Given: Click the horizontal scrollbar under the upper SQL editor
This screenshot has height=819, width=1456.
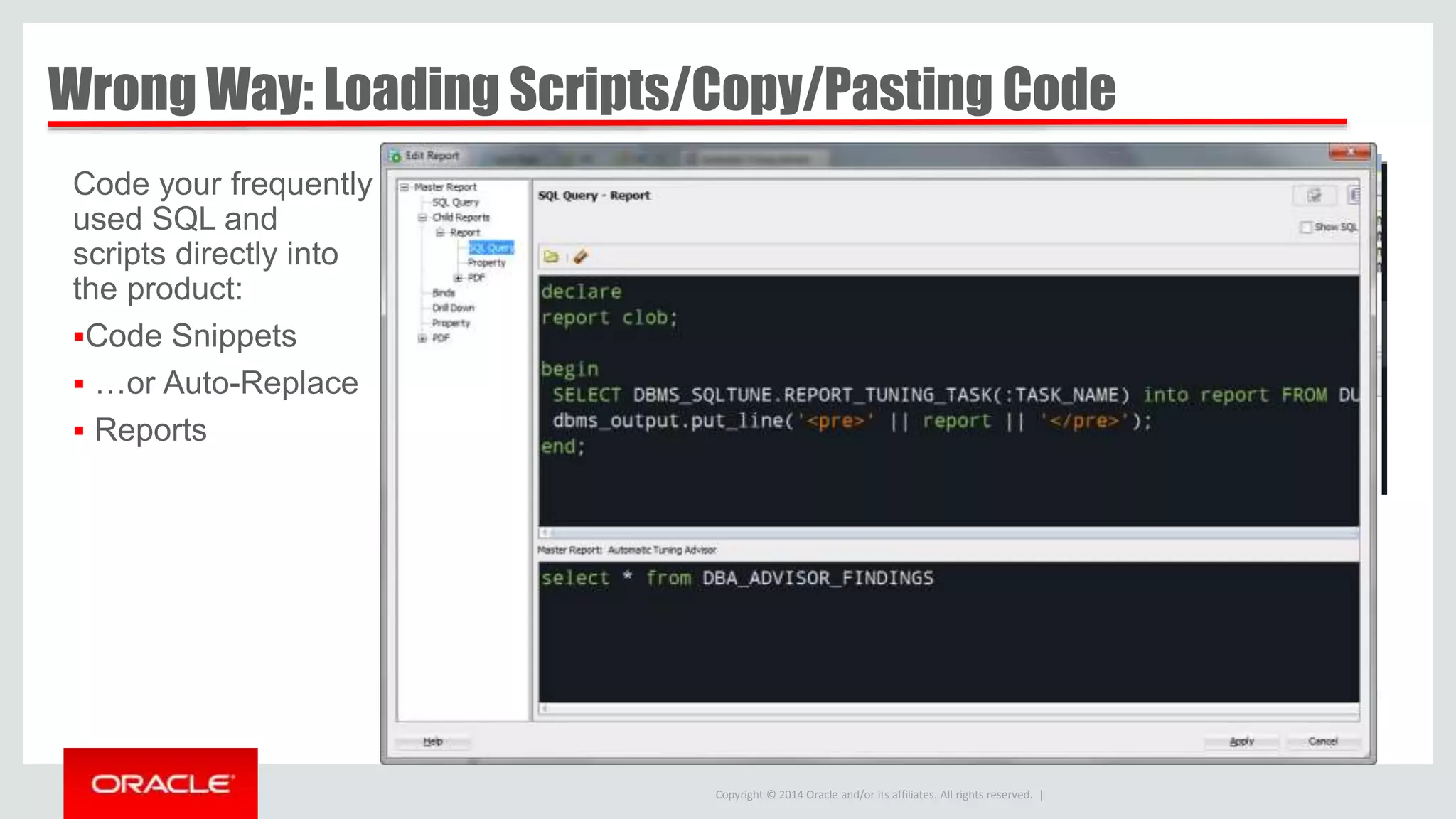Looking at the screenshot, I should (948, 532).
